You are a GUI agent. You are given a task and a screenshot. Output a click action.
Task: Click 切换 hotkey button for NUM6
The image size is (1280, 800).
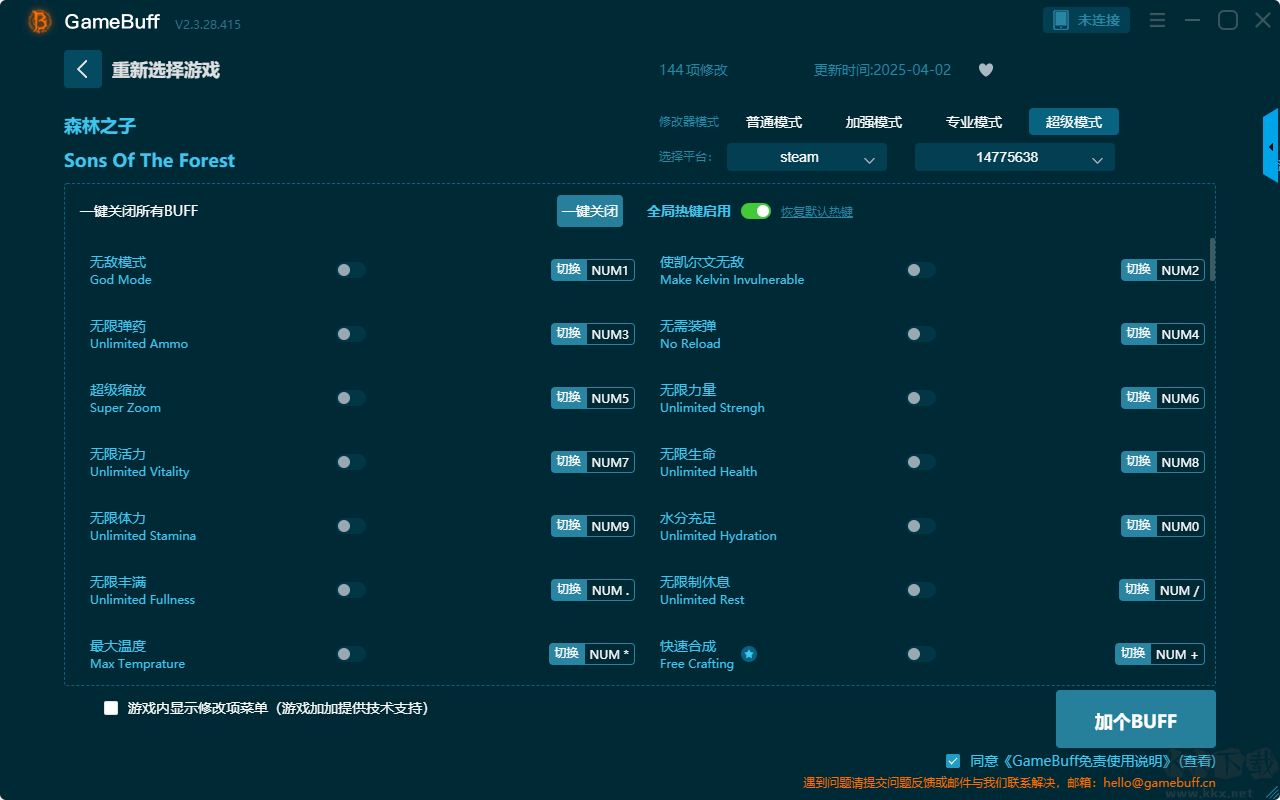click(x=1139, y=398)
